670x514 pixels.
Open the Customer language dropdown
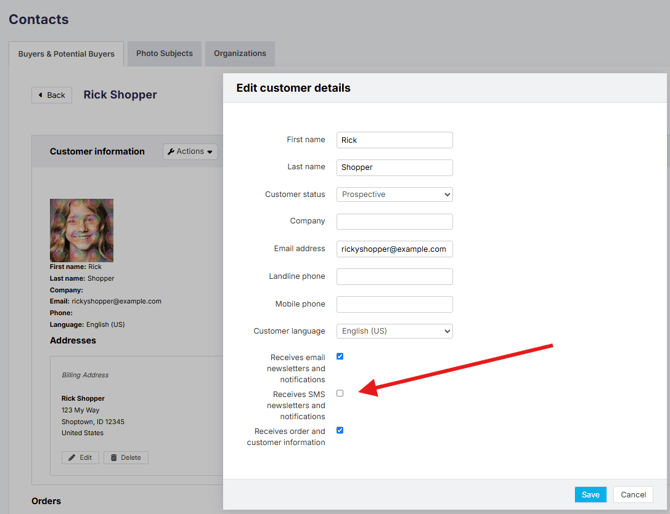[394, 331]
